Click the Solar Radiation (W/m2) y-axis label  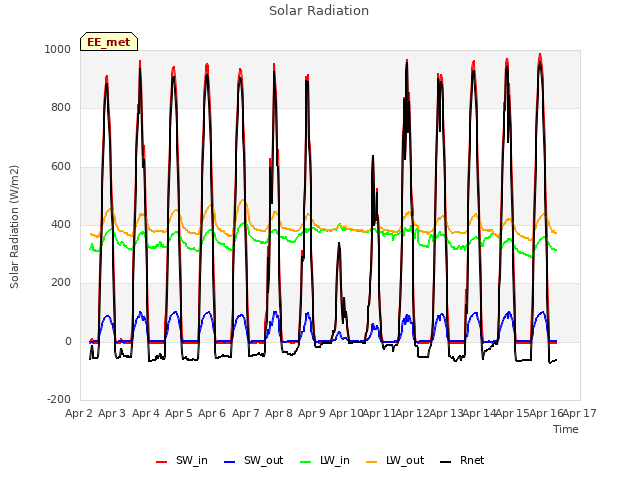tap(14, 227)
